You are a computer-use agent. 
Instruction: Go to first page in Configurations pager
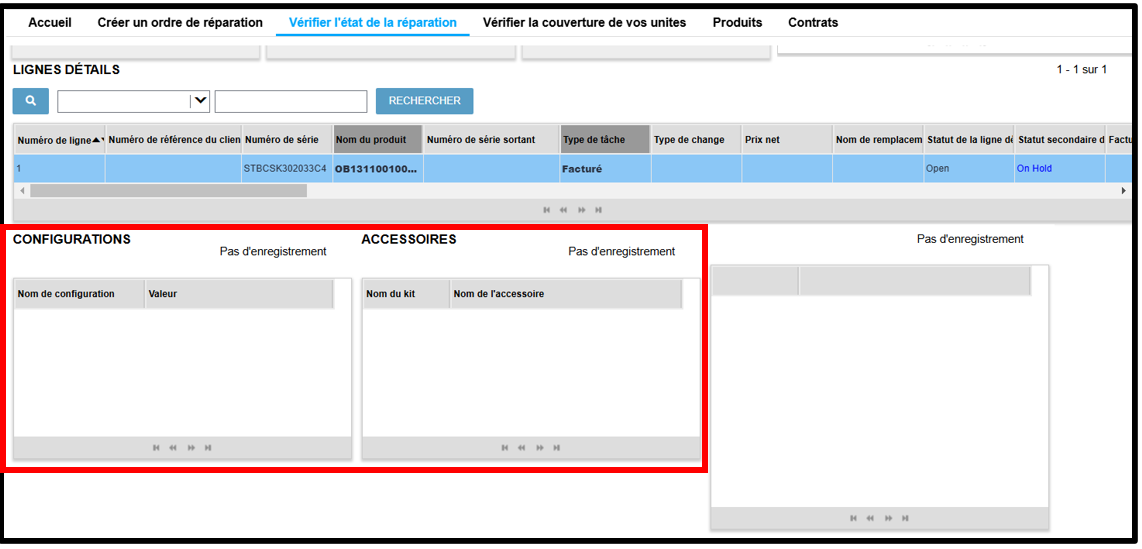point(156,448)
